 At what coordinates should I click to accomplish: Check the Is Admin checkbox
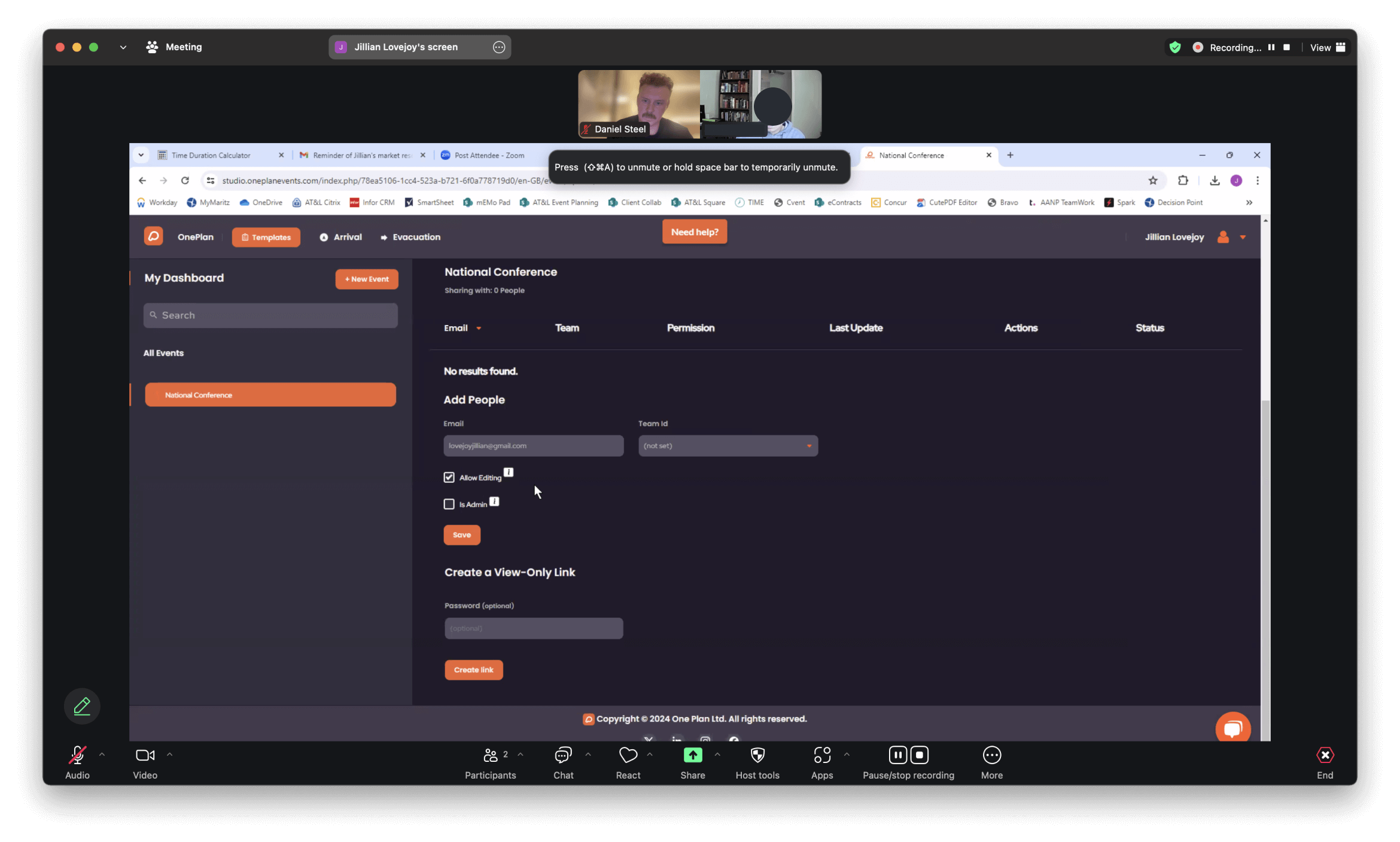click(449, 504)
